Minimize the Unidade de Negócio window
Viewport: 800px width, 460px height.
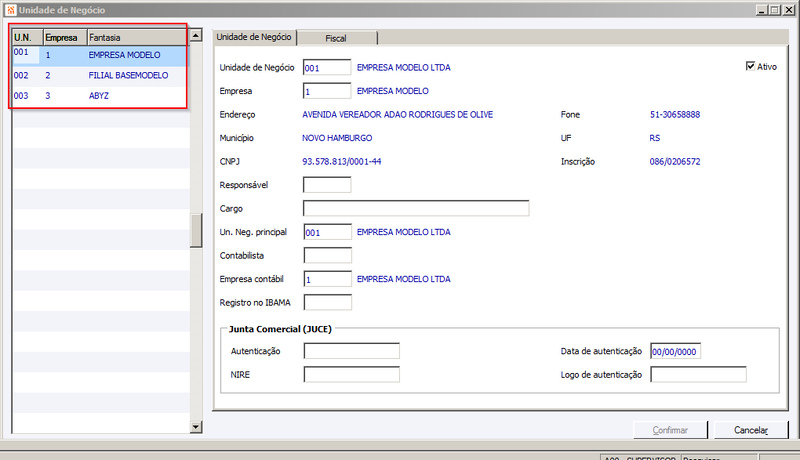[x=762, y=10]
